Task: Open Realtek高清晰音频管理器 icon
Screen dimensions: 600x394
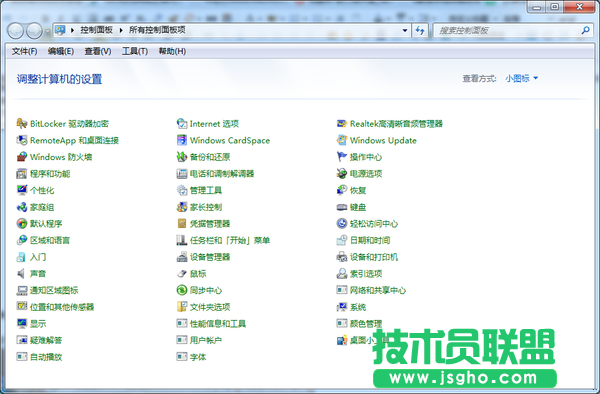Action: [x=342, y=124]
